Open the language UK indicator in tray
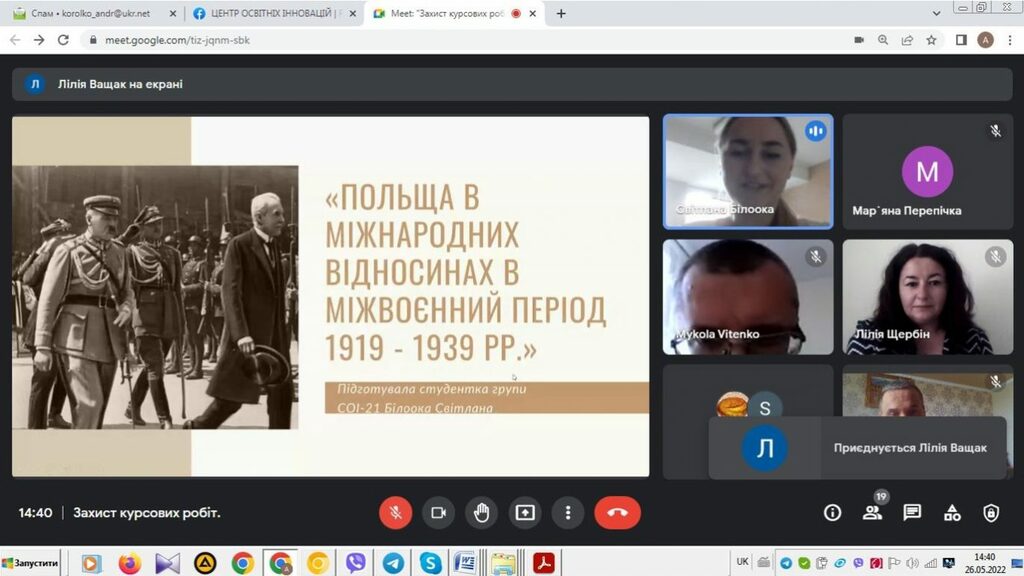Viewport: 1024px width, 576px height. [742, 562]
